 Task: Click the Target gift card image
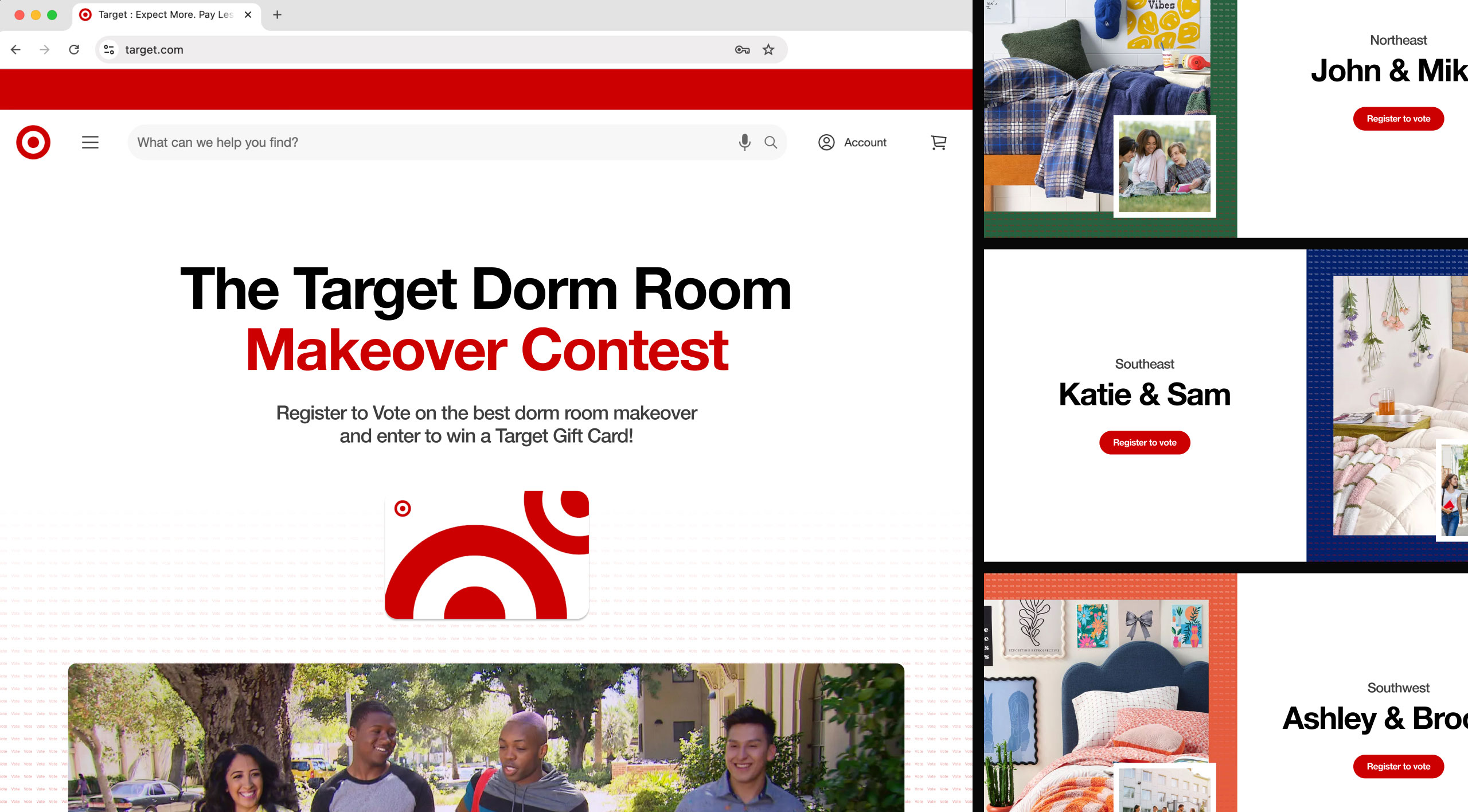pos(487,555)
